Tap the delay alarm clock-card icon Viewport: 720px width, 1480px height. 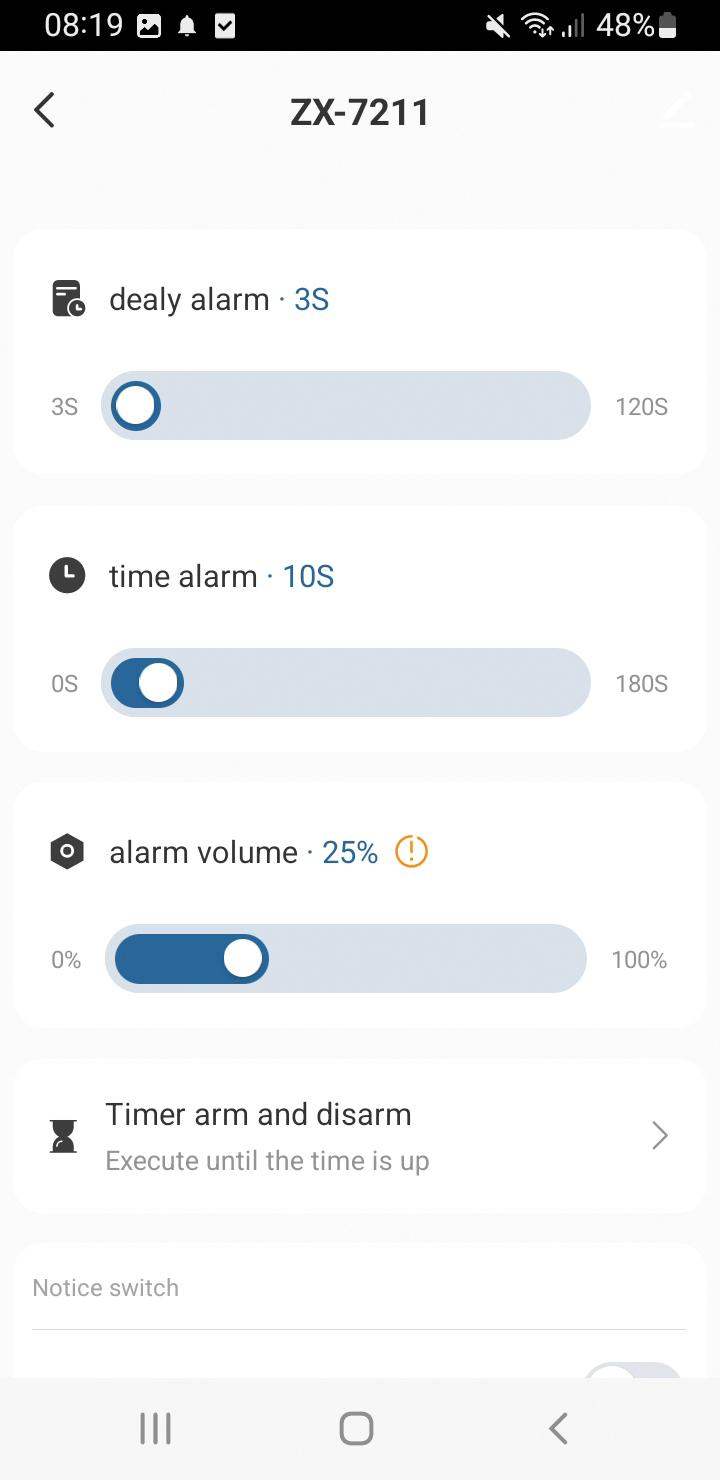[x=68, y=299]
